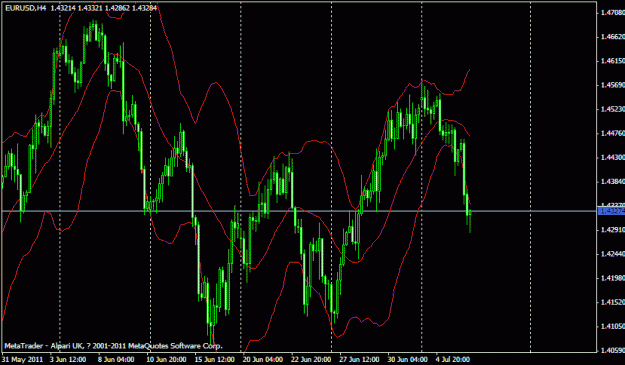The image size is (625, 365).
Task: Click the 1.4291 price scale label
Action: tap(612, 230)
